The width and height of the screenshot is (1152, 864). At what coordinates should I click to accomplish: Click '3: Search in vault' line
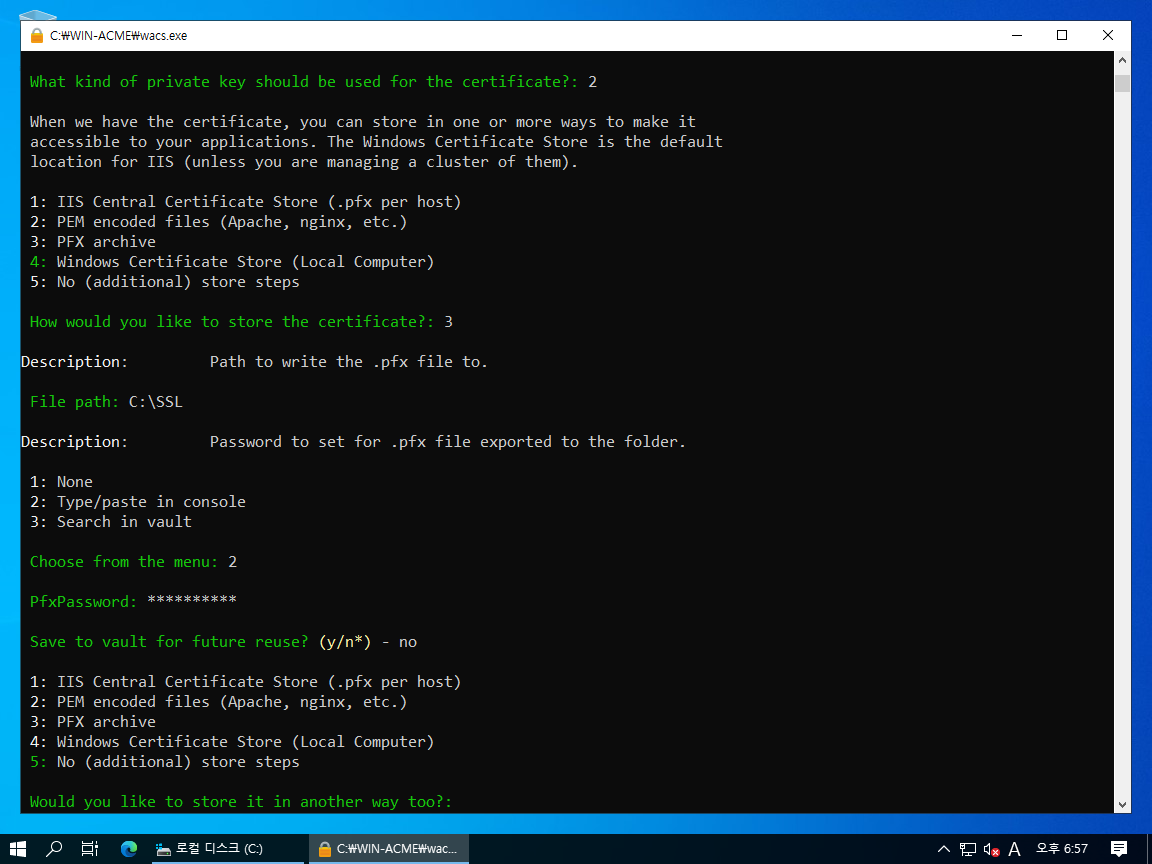tap(111, 522)
